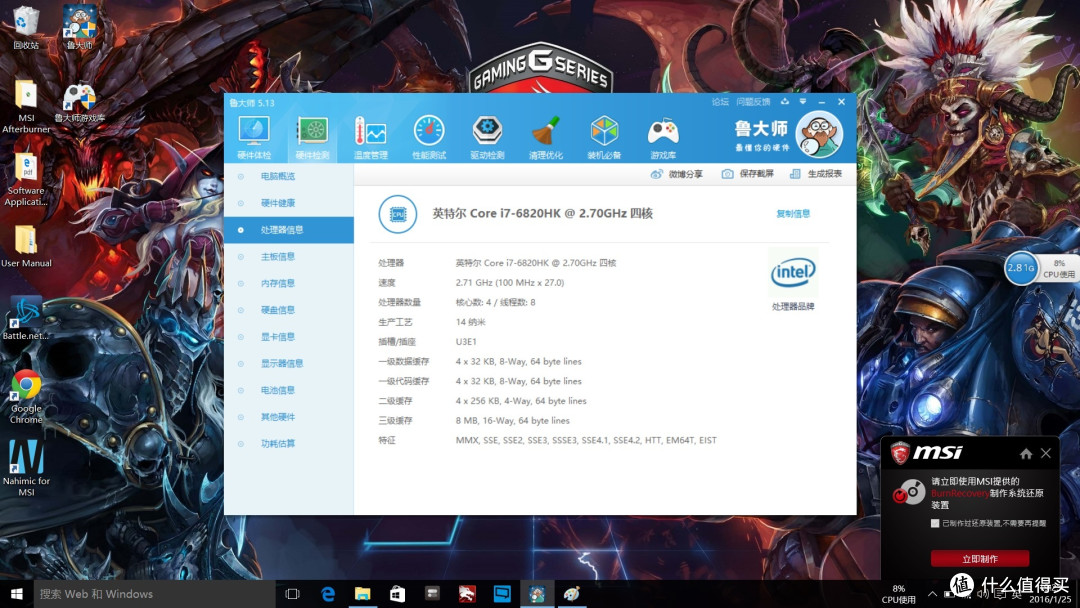Open Google Chrome desktop shortcut
Viewport: 1080px width, 608px height.
tap(26, 397)
